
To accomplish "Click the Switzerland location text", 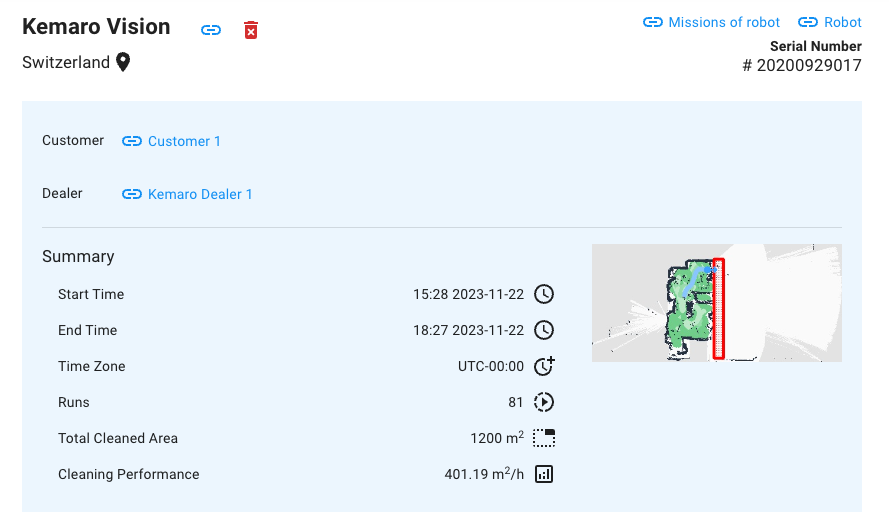I will coord(66,62).
